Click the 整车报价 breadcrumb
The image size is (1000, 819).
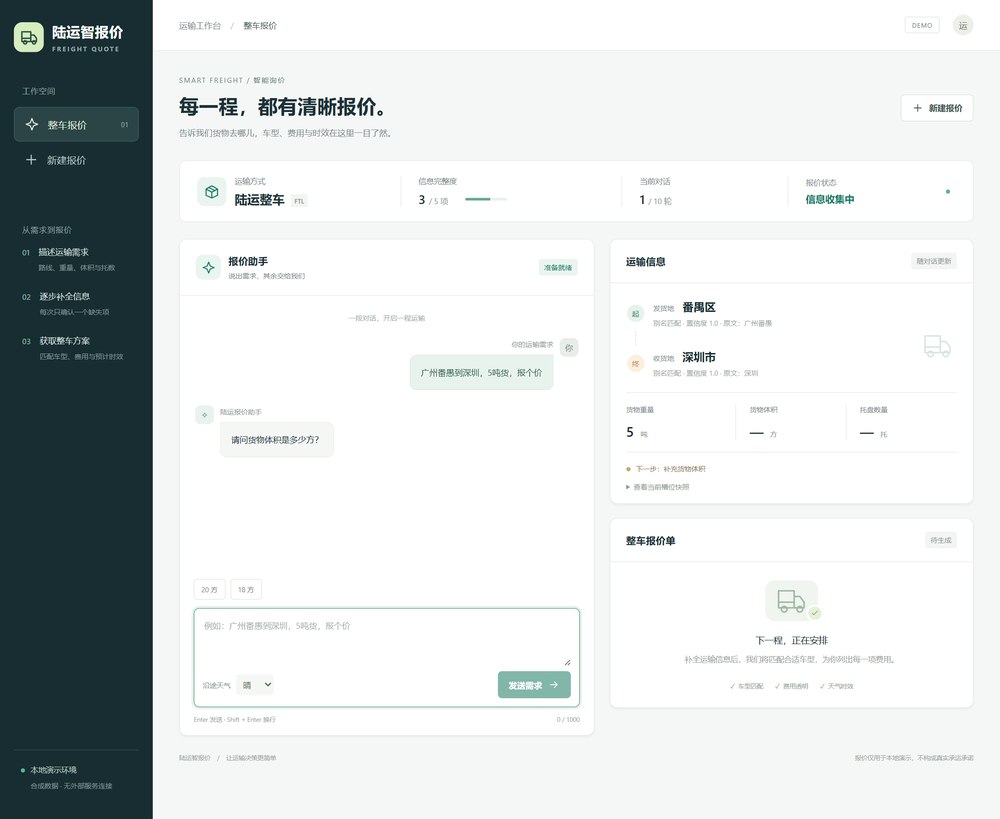(x=260, y=26)
